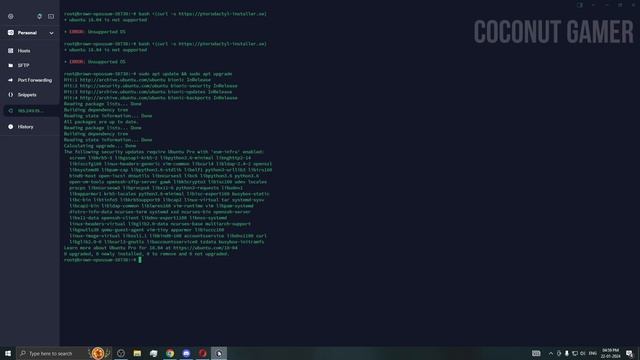Open File Explorer from the taskbar
The image size is (640, 360).
point(137,353)
